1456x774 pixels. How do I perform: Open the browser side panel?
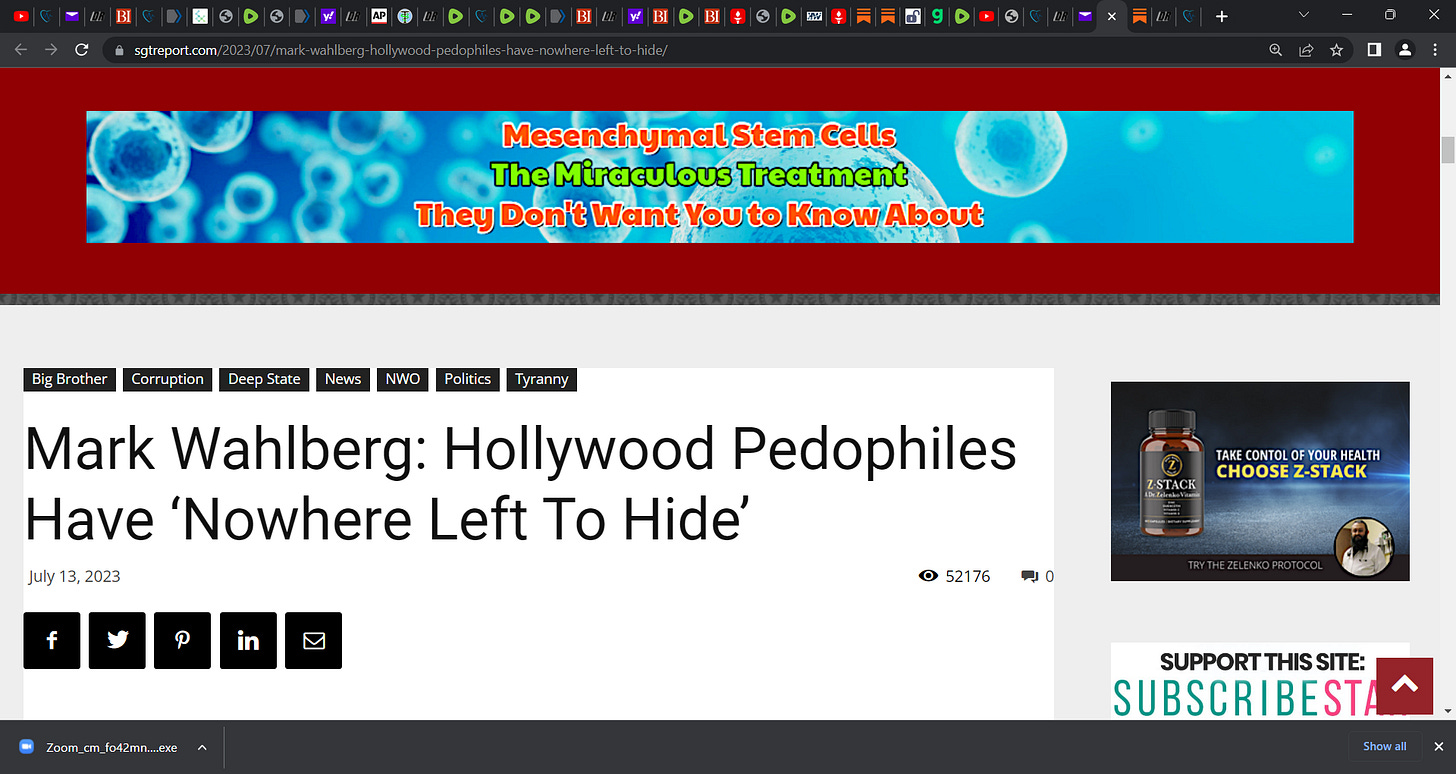[x=1375, y=50]
